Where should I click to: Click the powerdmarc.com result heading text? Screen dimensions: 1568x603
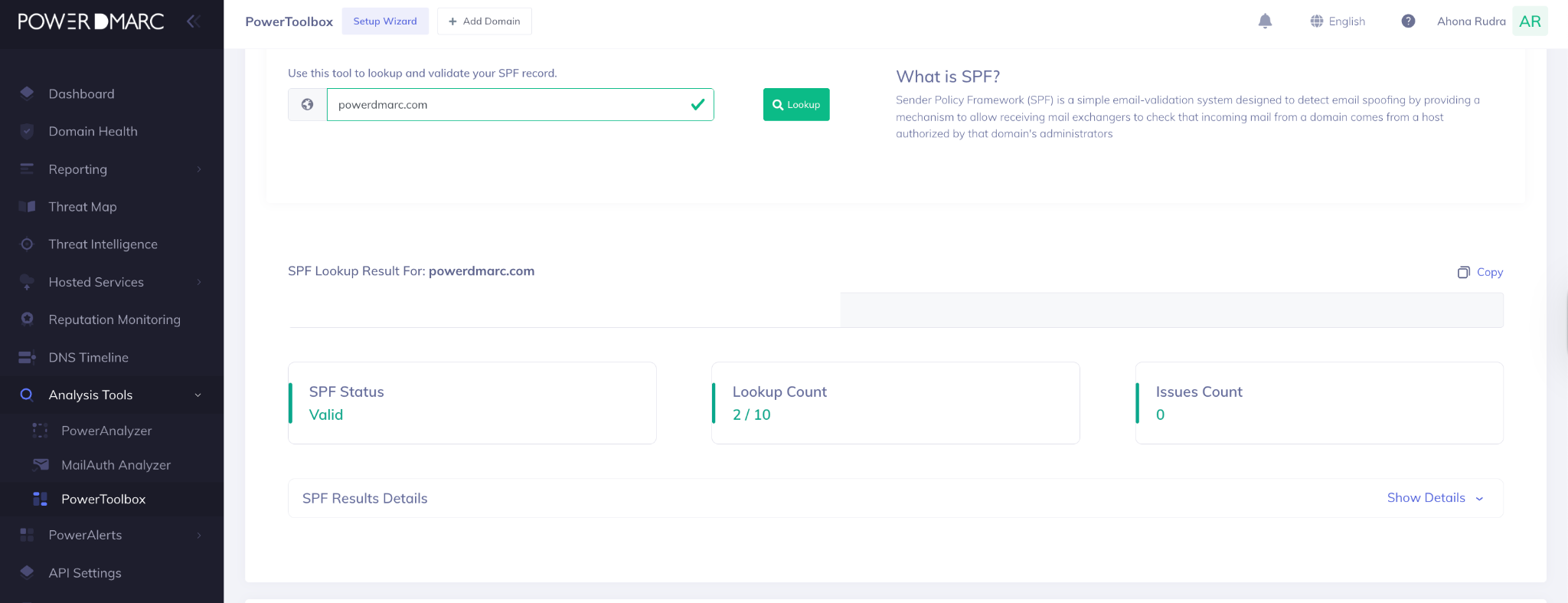(x=482, y=270)
